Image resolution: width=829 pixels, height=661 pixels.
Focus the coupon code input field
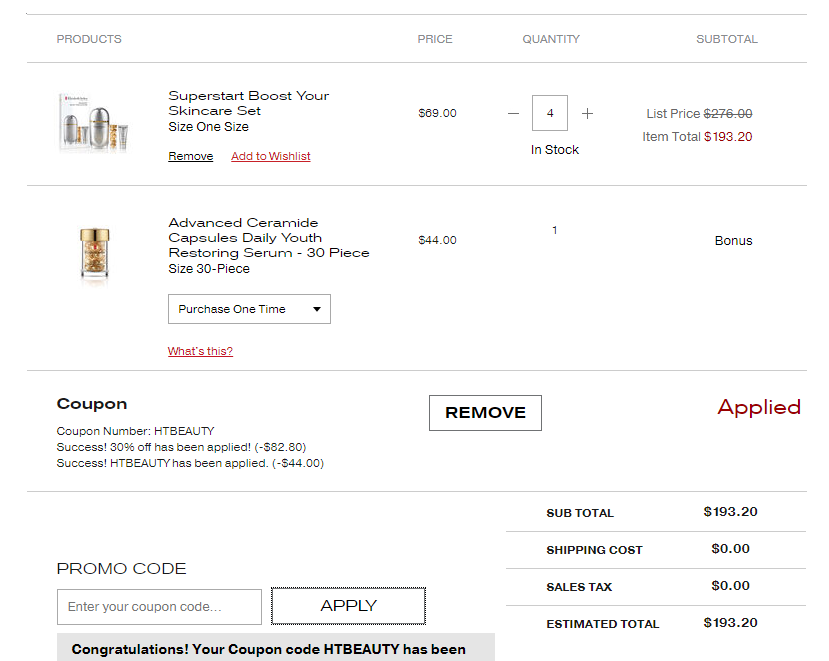tap(159, 607)
